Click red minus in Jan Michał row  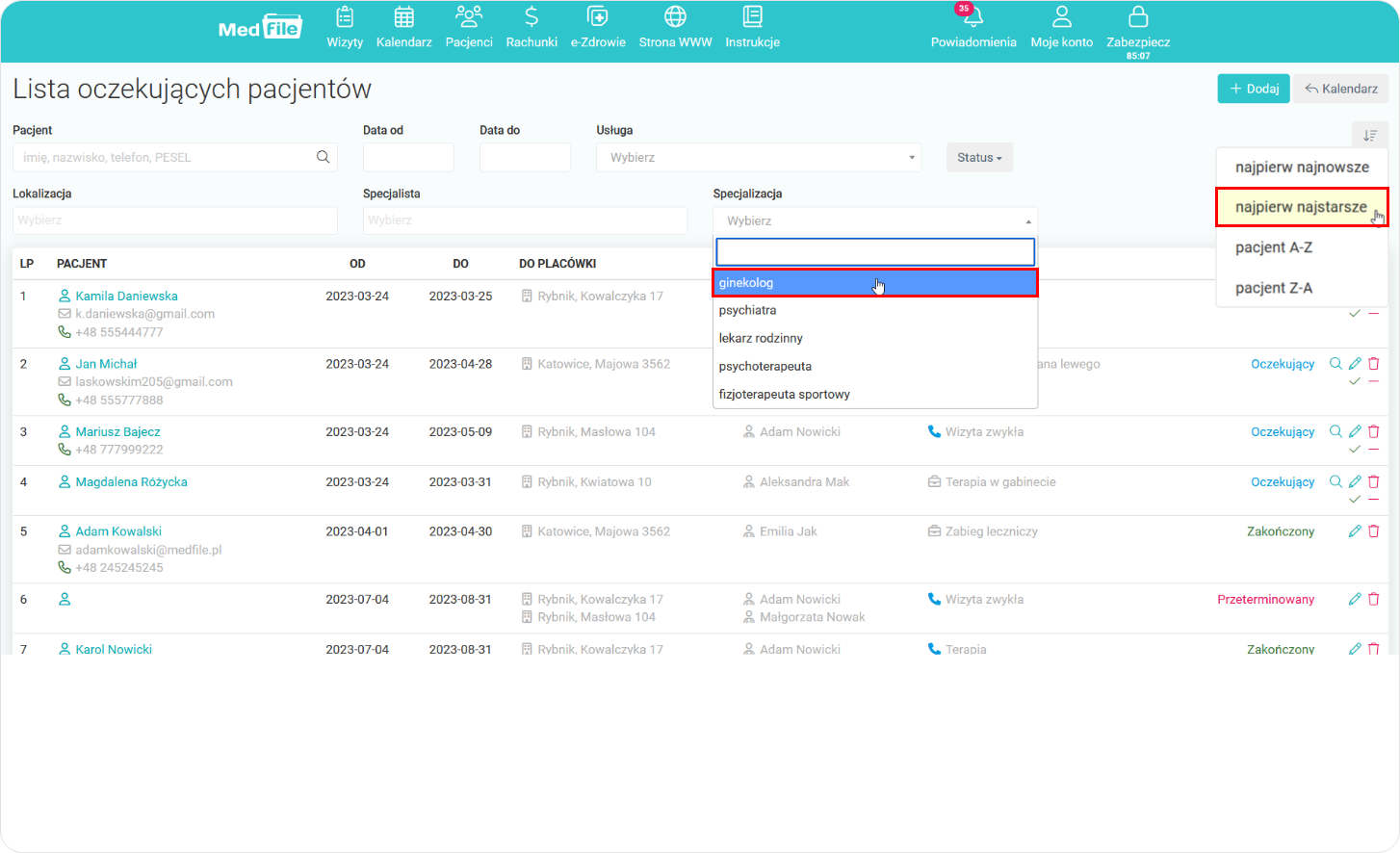point(1374,381)
